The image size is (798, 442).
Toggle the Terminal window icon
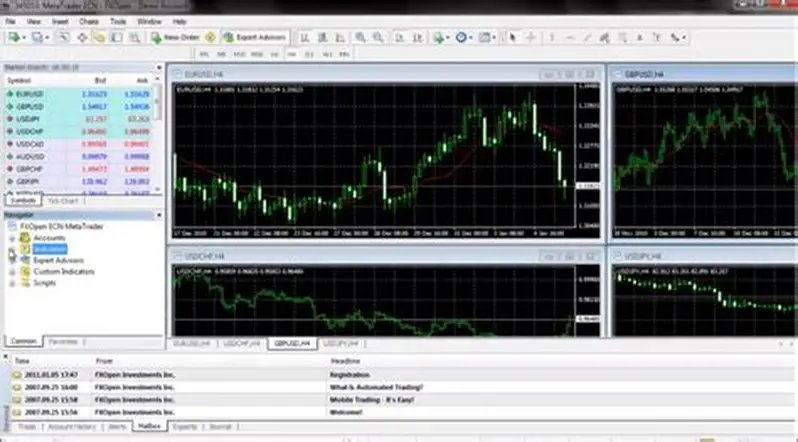pos(117,37)
